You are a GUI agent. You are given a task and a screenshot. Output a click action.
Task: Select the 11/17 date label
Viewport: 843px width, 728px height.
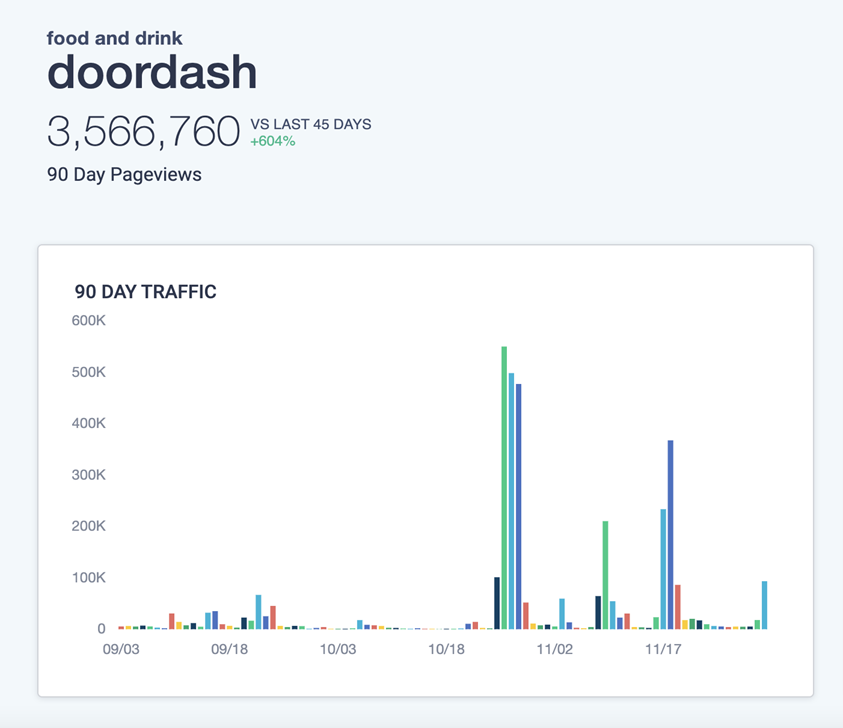(x=662, y=649)
